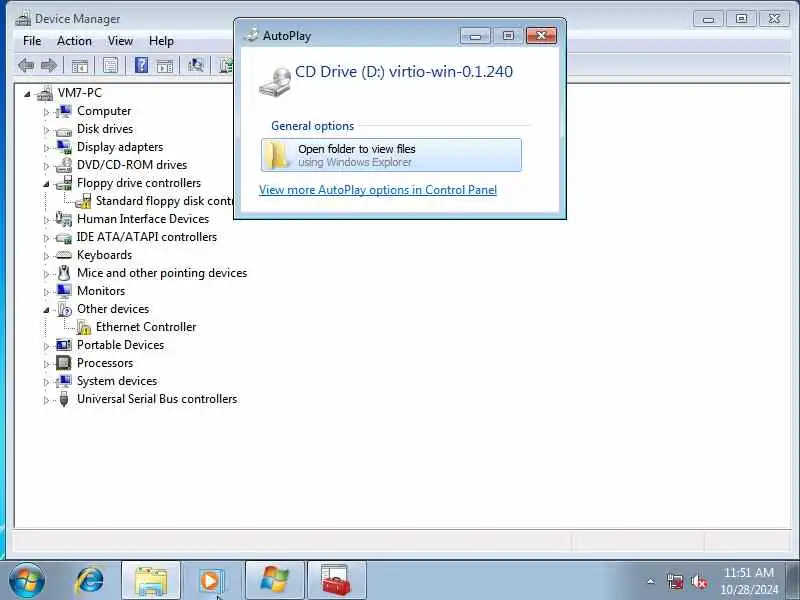Expand the Keyboards category
The height and width of the screenshot is (600, 800).
click(46, 256)
